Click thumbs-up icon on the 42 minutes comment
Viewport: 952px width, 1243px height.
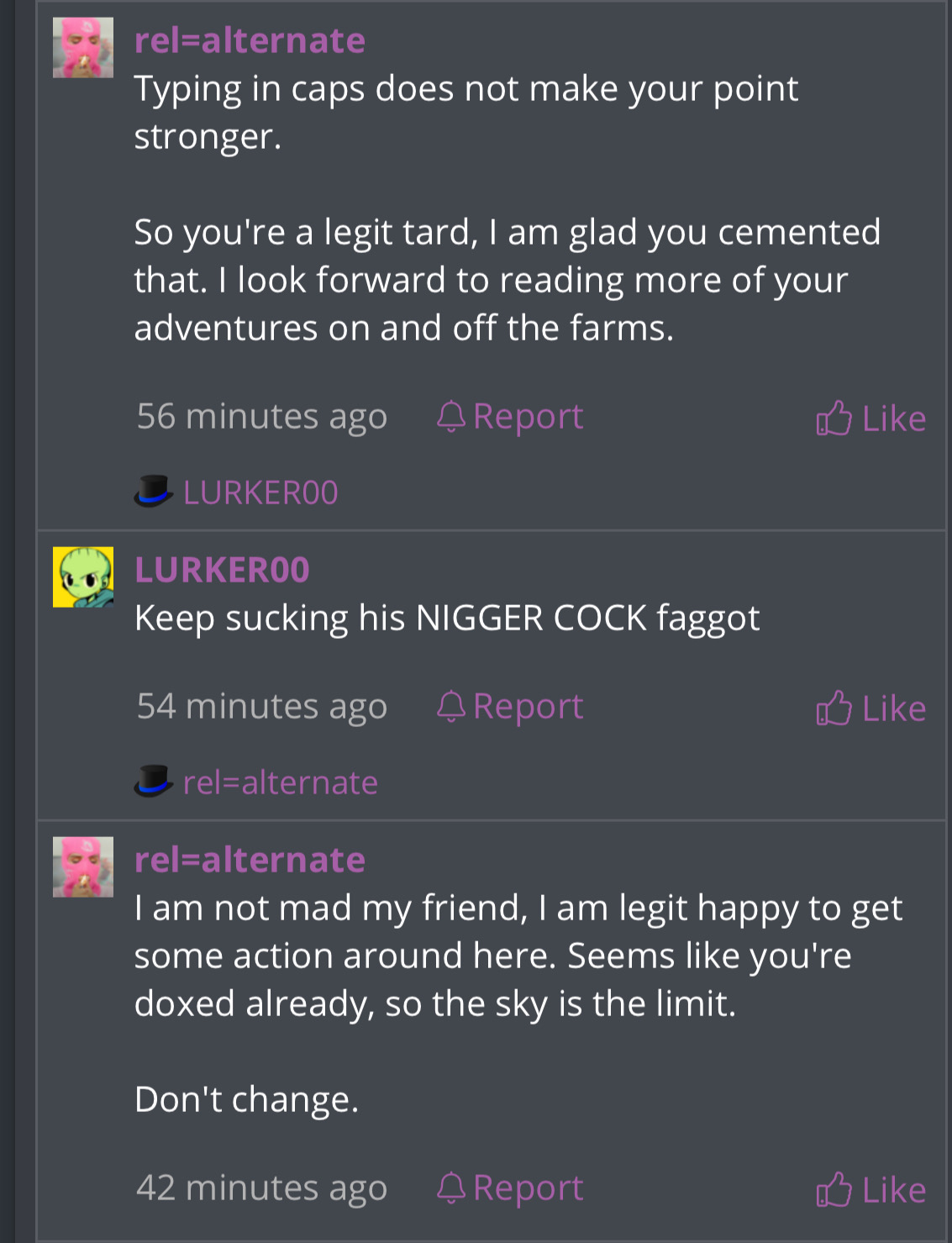click(x=834, y=1189)
